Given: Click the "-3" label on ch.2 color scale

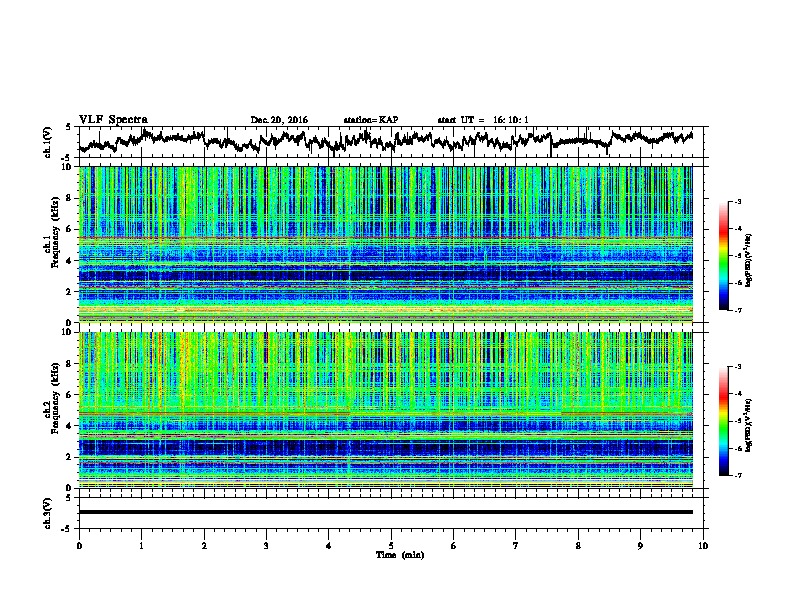Looking at the screenshot, I should coord(738,367).
